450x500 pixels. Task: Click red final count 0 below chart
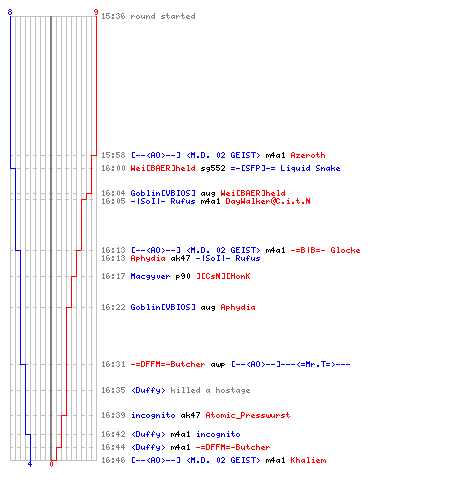pyautogui.click(x=51, y=464)
